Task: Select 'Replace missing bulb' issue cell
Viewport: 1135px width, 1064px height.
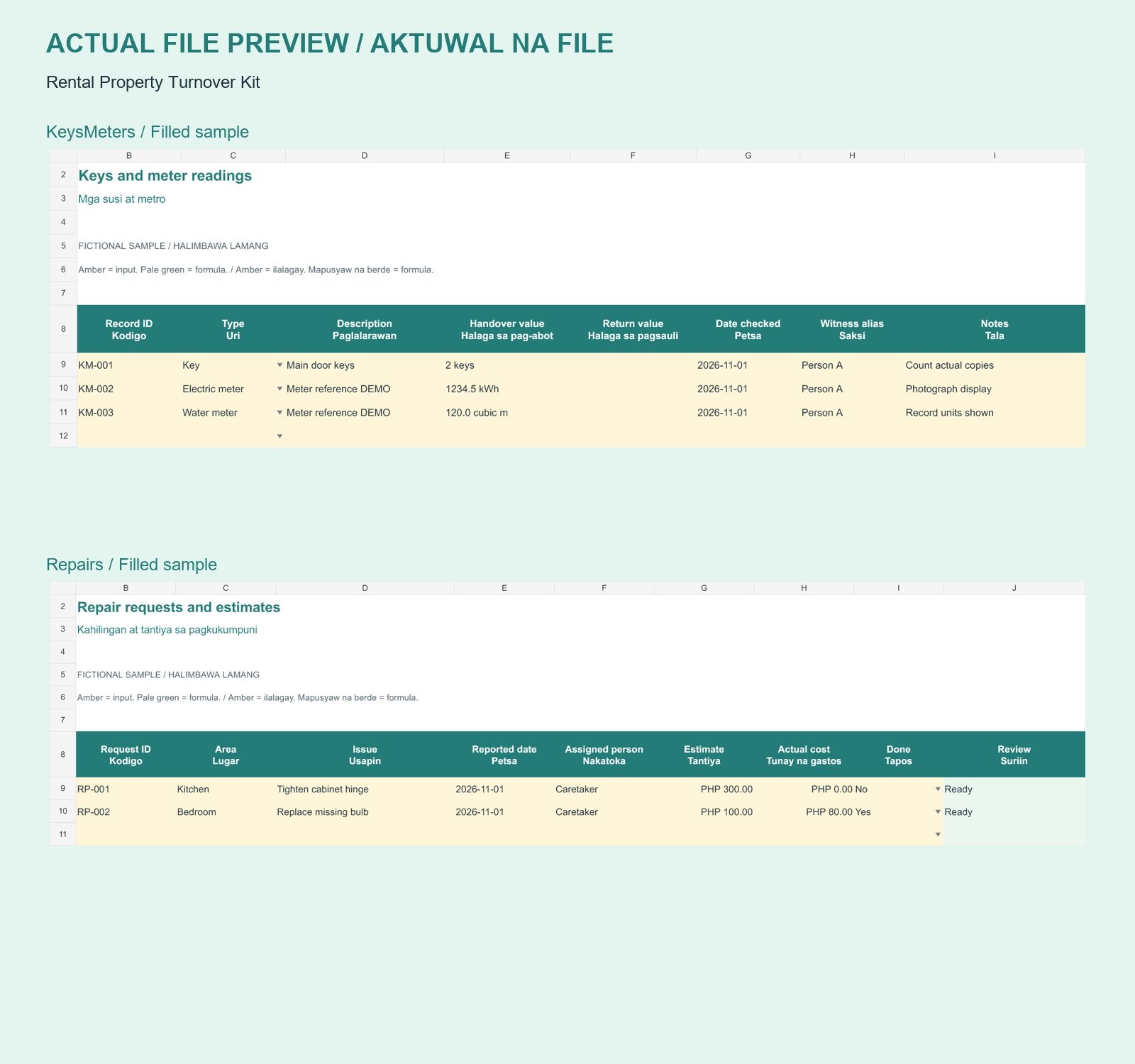Action: (x=365, y=812)
